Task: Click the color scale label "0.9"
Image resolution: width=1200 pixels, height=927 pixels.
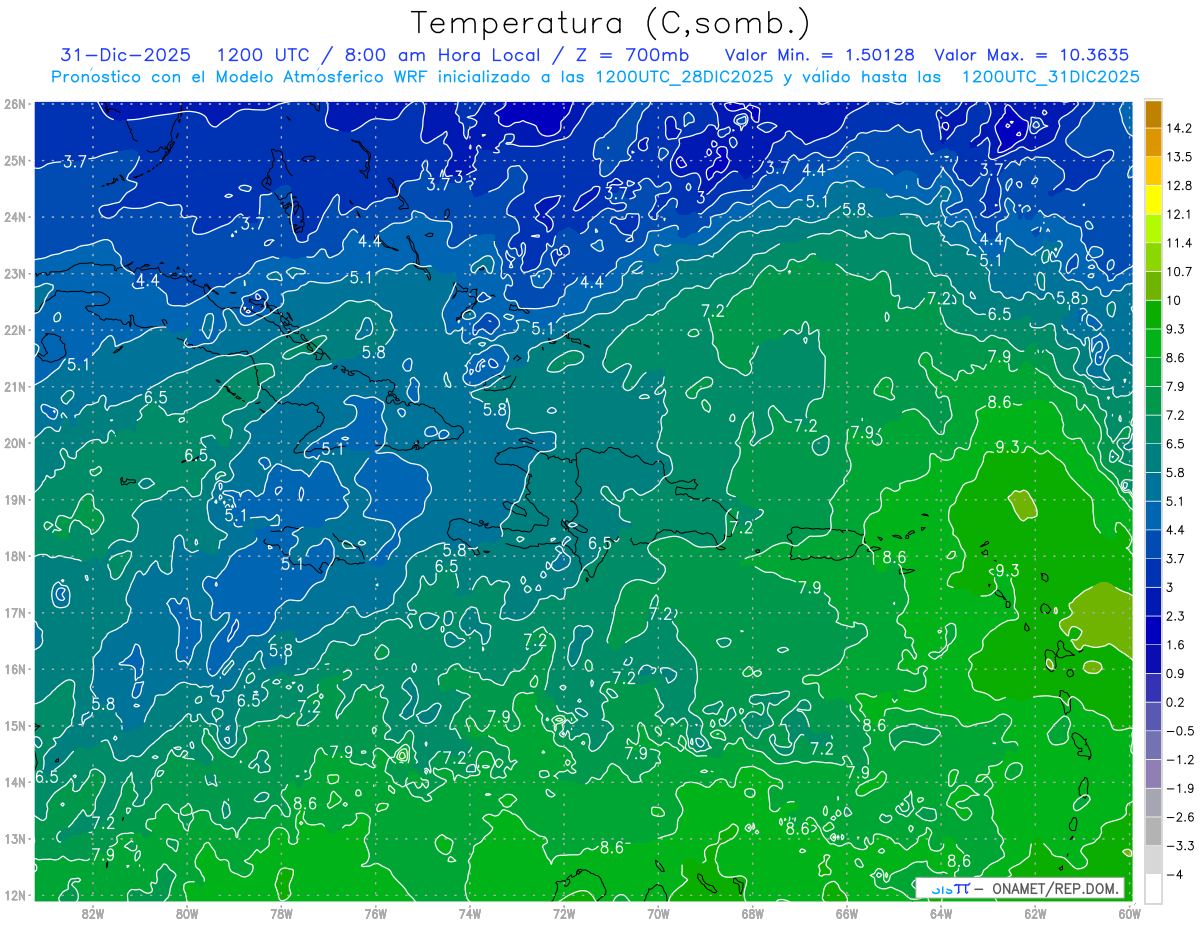Action: (x=1176, y=674)
